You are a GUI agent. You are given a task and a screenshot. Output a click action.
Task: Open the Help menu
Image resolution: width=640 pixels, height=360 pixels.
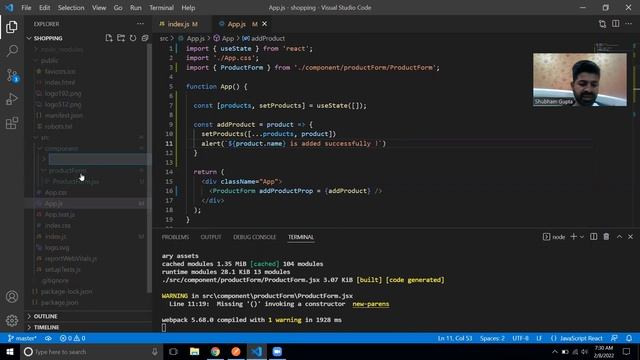(188, 7)
